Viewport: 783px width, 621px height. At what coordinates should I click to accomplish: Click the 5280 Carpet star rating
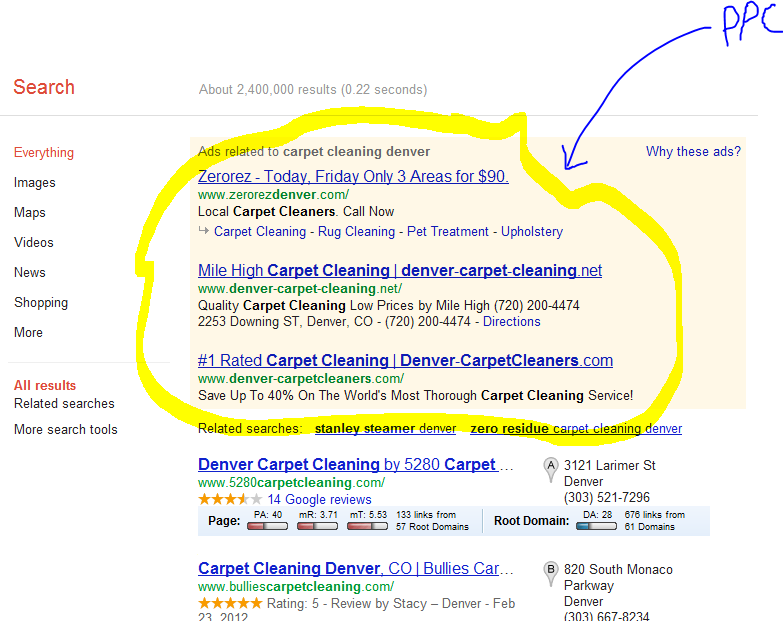230,499
